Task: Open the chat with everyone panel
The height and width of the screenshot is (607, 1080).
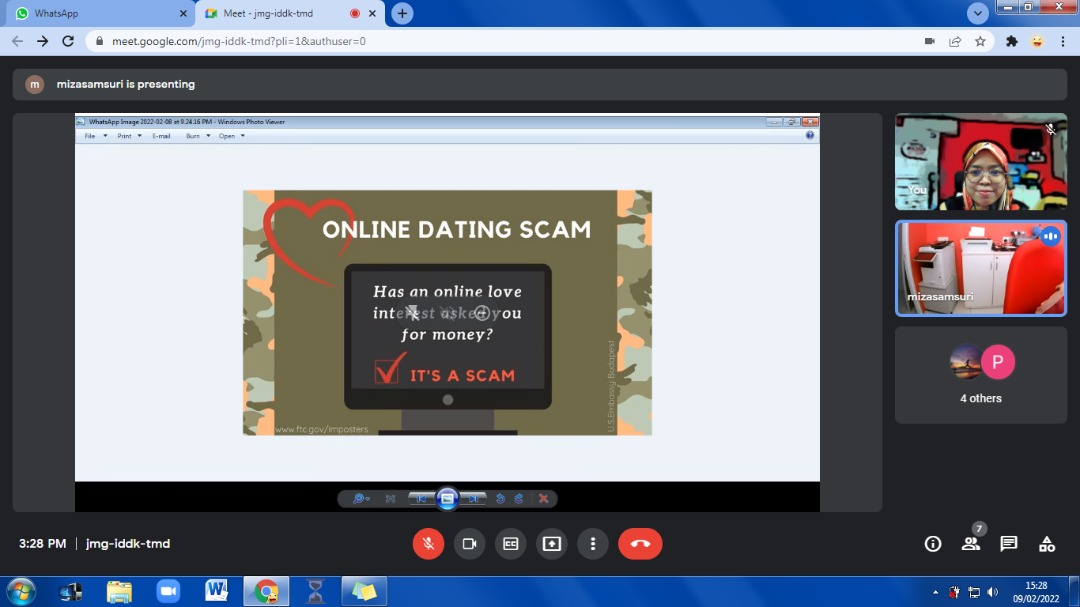Action: tap(1009, 544)
